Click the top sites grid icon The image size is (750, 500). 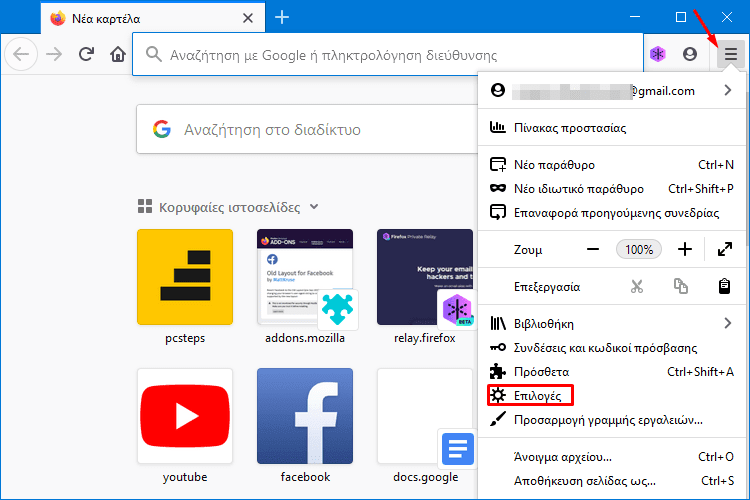pyautogui.click(x=145, y=206)
